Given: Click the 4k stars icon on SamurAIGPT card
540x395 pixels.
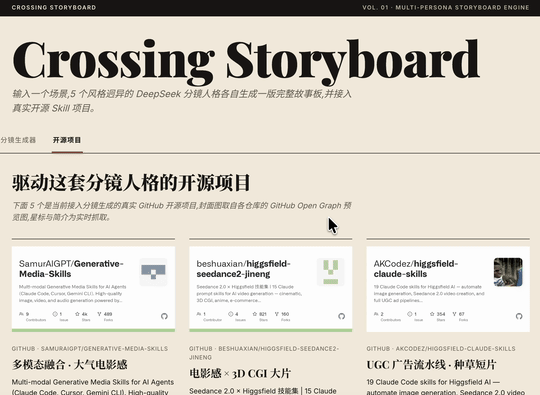Looking at the screenshot, I should [77, 314].
